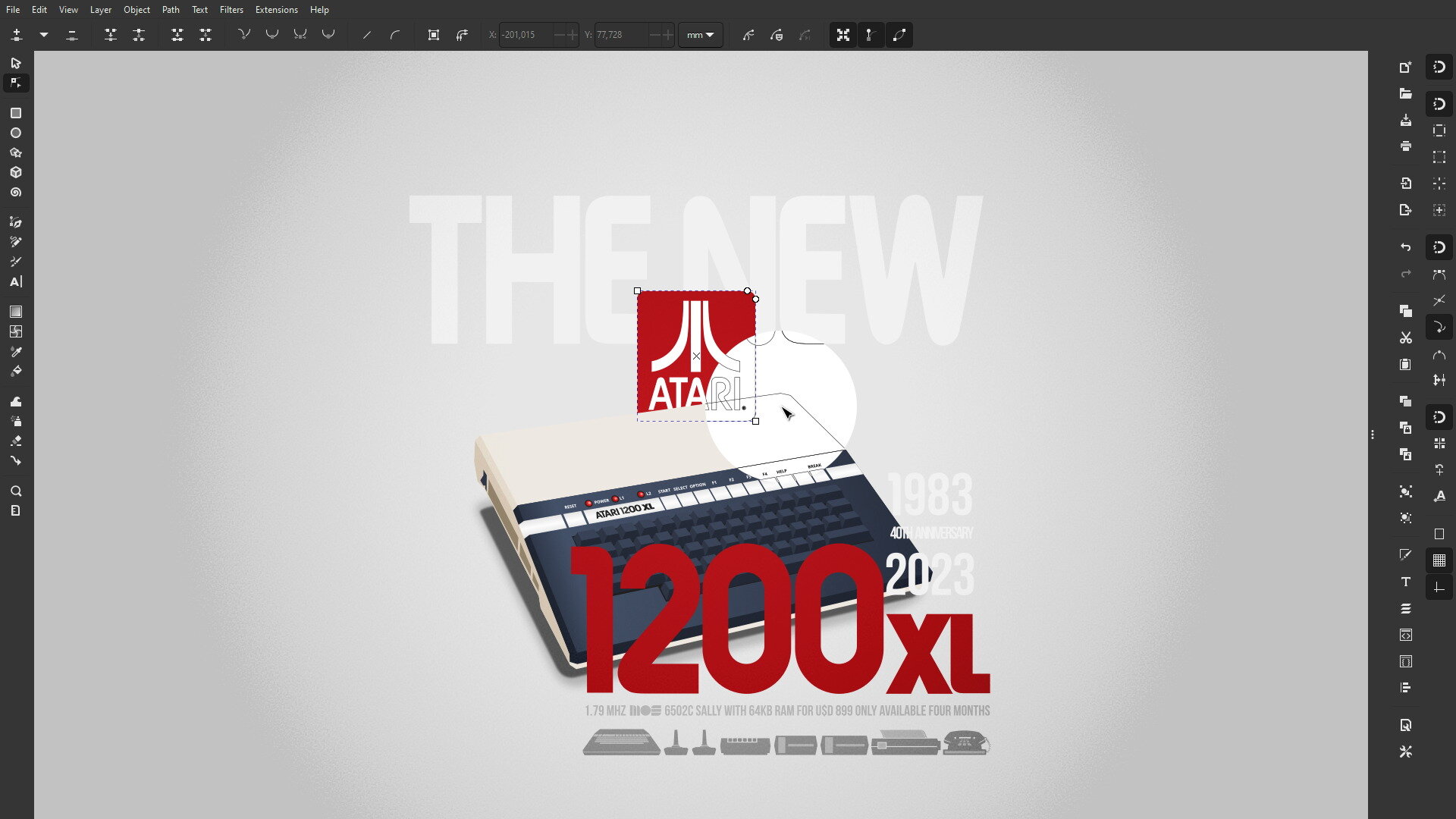Viewport: 1456px width, 819px height.
Task: Click the Insert new nodes button
Action: coord(17,35)
